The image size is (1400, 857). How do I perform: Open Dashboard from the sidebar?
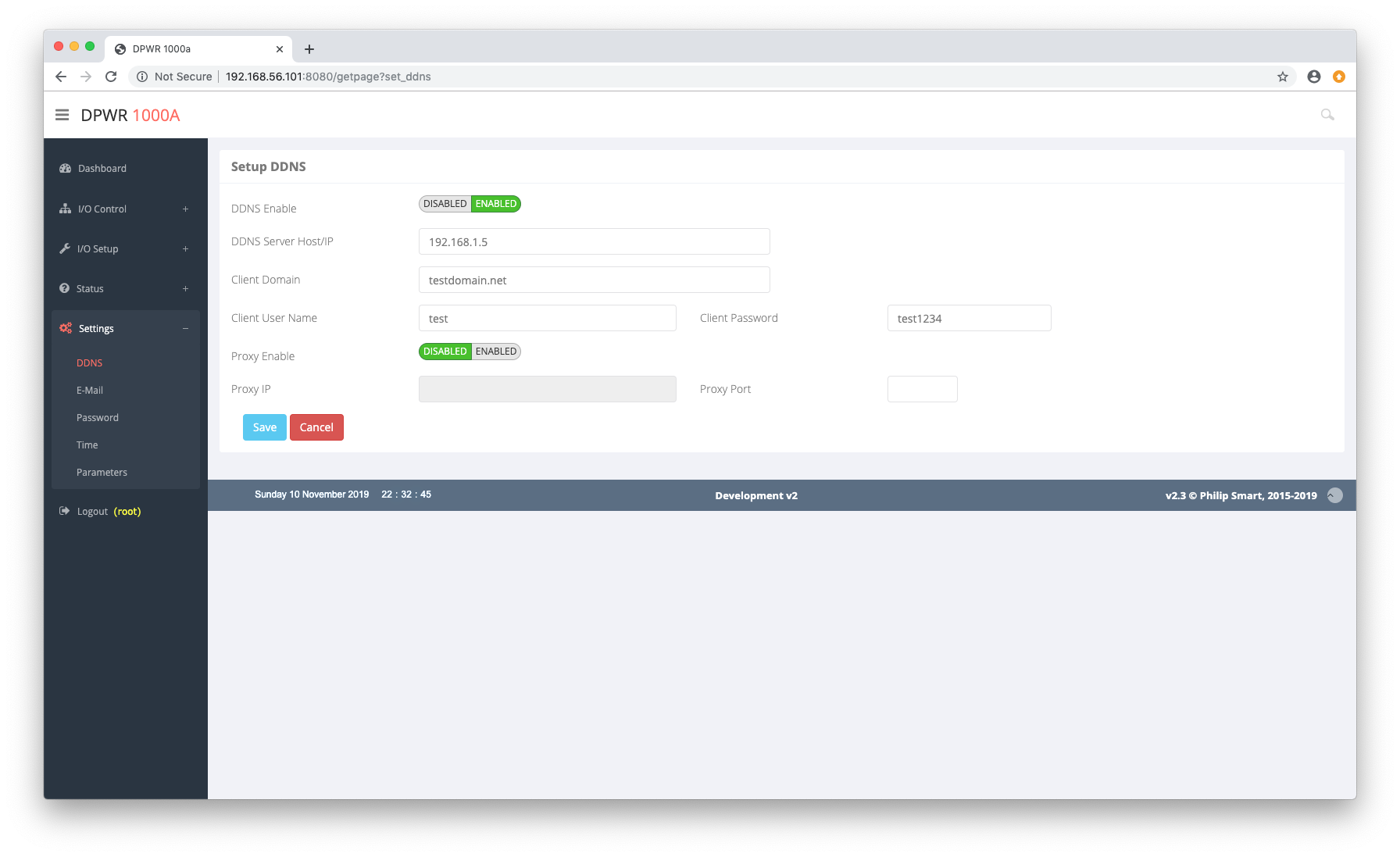coord(102,169)
